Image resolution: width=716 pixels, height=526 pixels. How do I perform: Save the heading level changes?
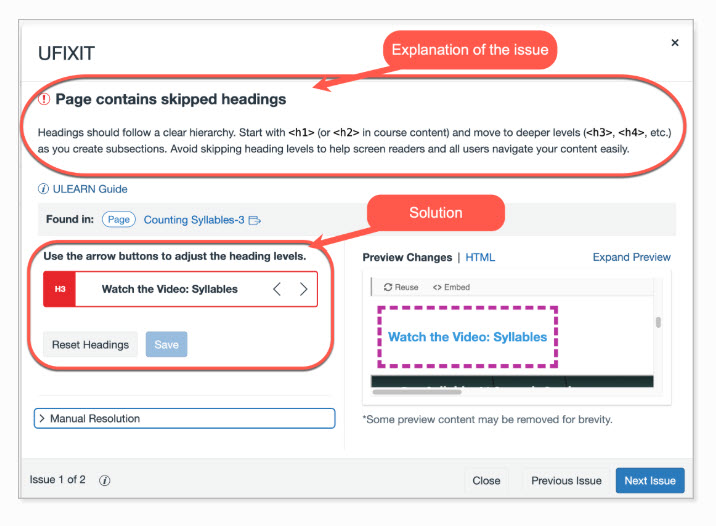coord(166,345)
